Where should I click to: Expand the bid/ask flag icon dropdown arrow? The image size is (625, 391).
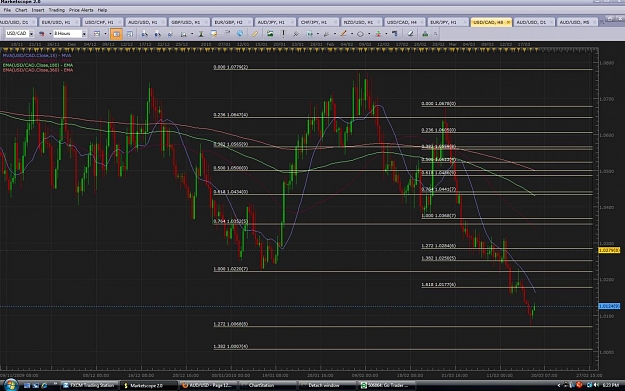pyautogui.click(x=50, y=34)
